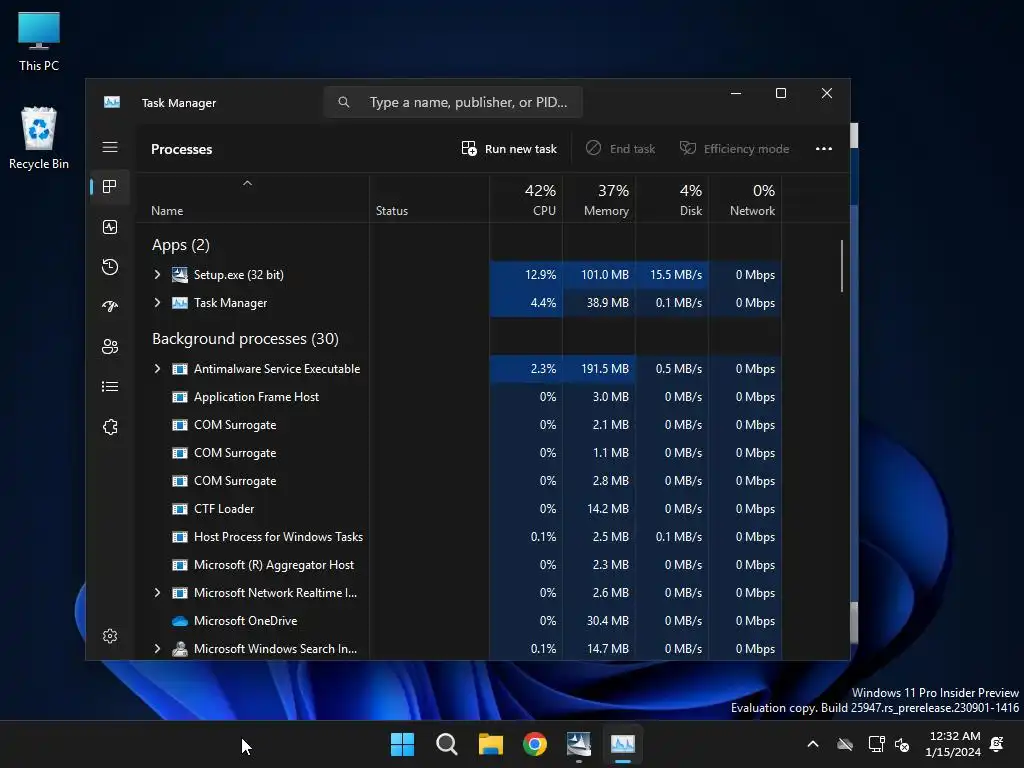Open the Startup apps page in sidebar

point(110,306)
